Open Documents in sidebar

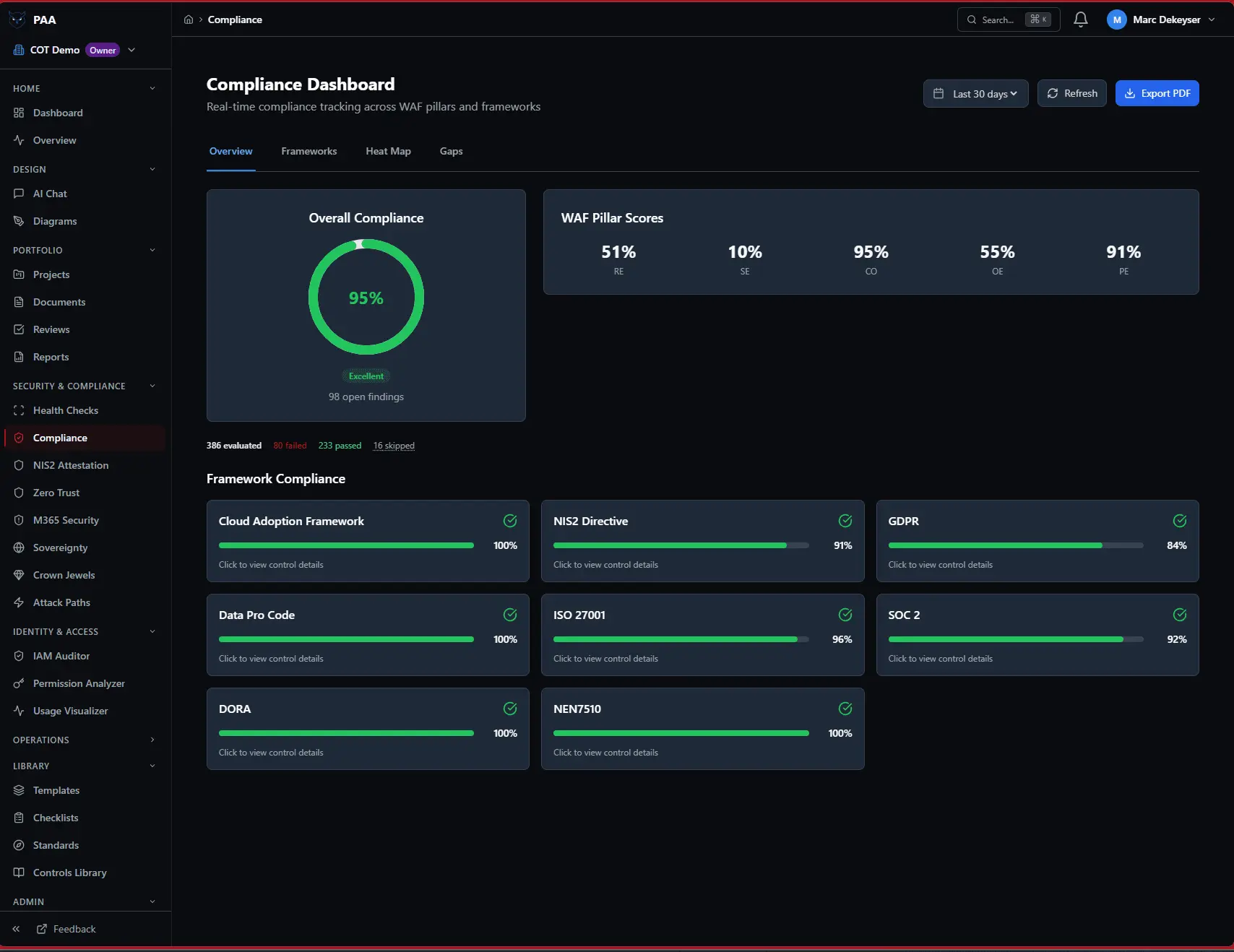coord(85,302)
